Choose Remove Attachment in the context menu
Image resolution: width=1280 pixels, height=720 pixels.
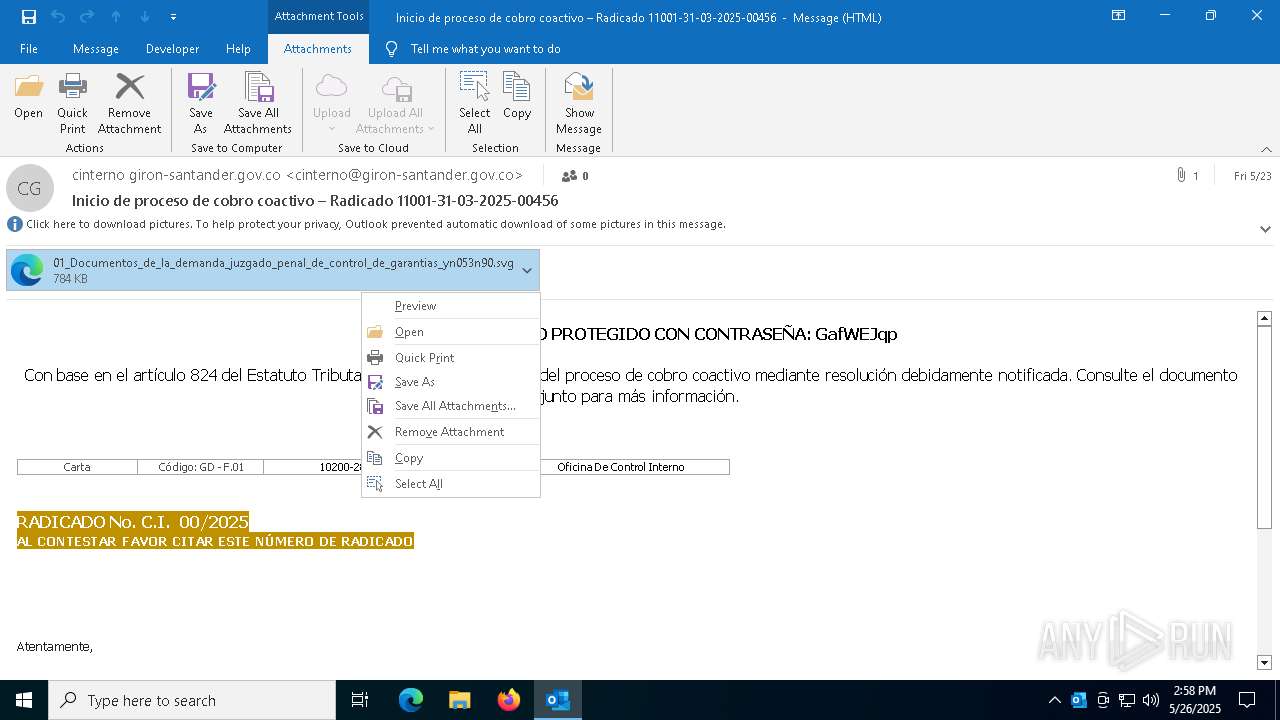pyautogui.click(x=451, y=432)
